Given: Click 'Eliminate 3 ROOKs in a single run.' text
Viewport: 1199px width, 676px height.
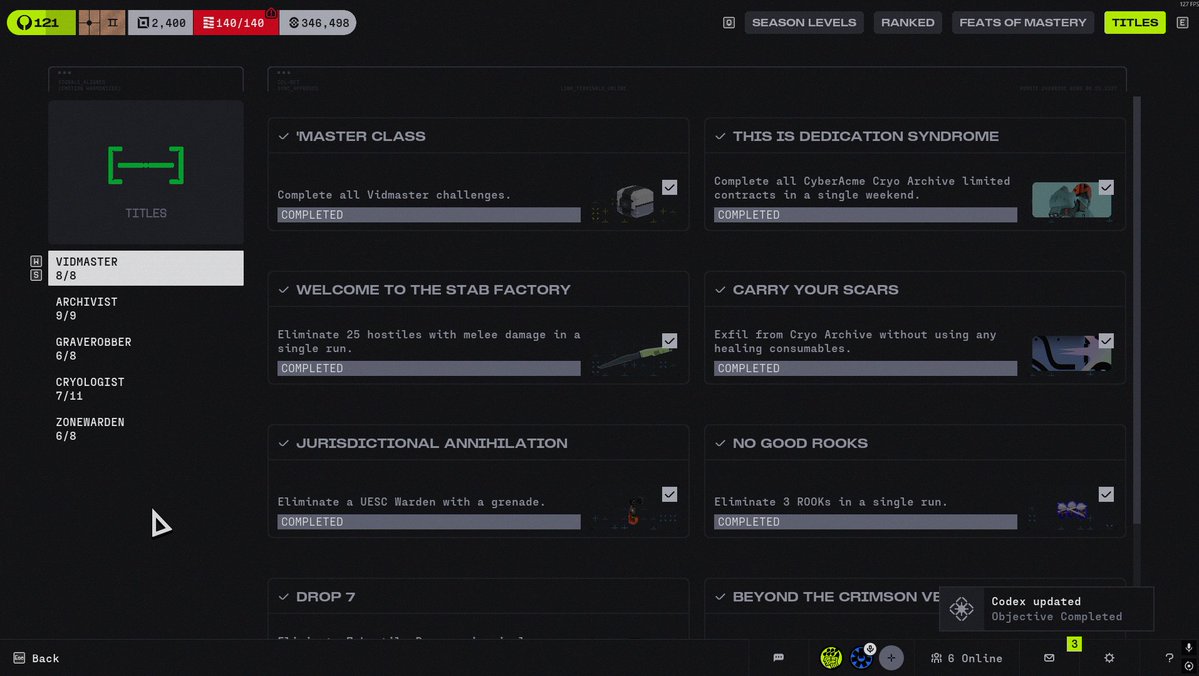Looking at the screenshot, I should coord(830,502).
